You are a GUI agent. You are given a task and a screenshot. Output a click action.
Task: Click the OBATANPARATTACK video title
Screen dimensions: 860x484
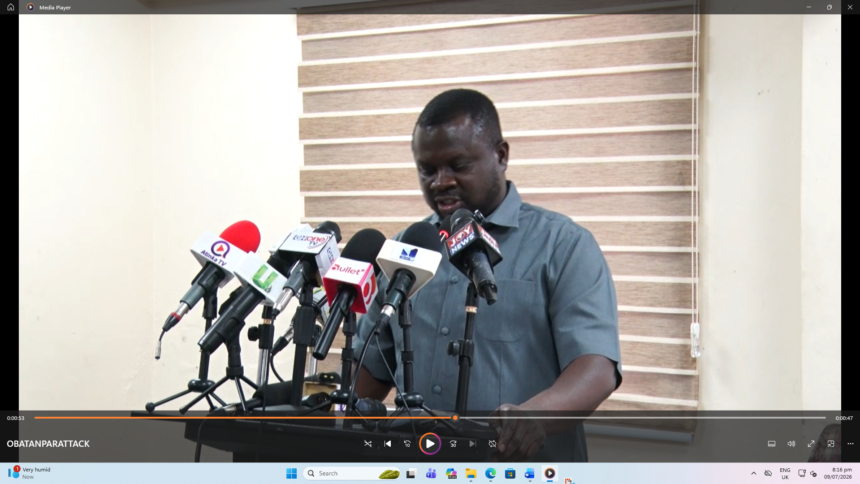pos(48,443)
